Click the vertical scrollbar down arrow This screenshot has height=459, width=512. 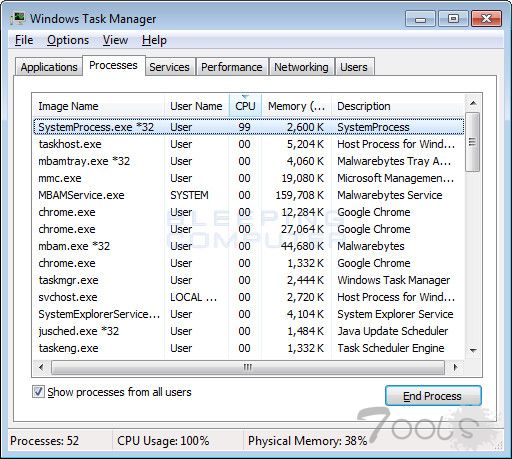[473, 350]
